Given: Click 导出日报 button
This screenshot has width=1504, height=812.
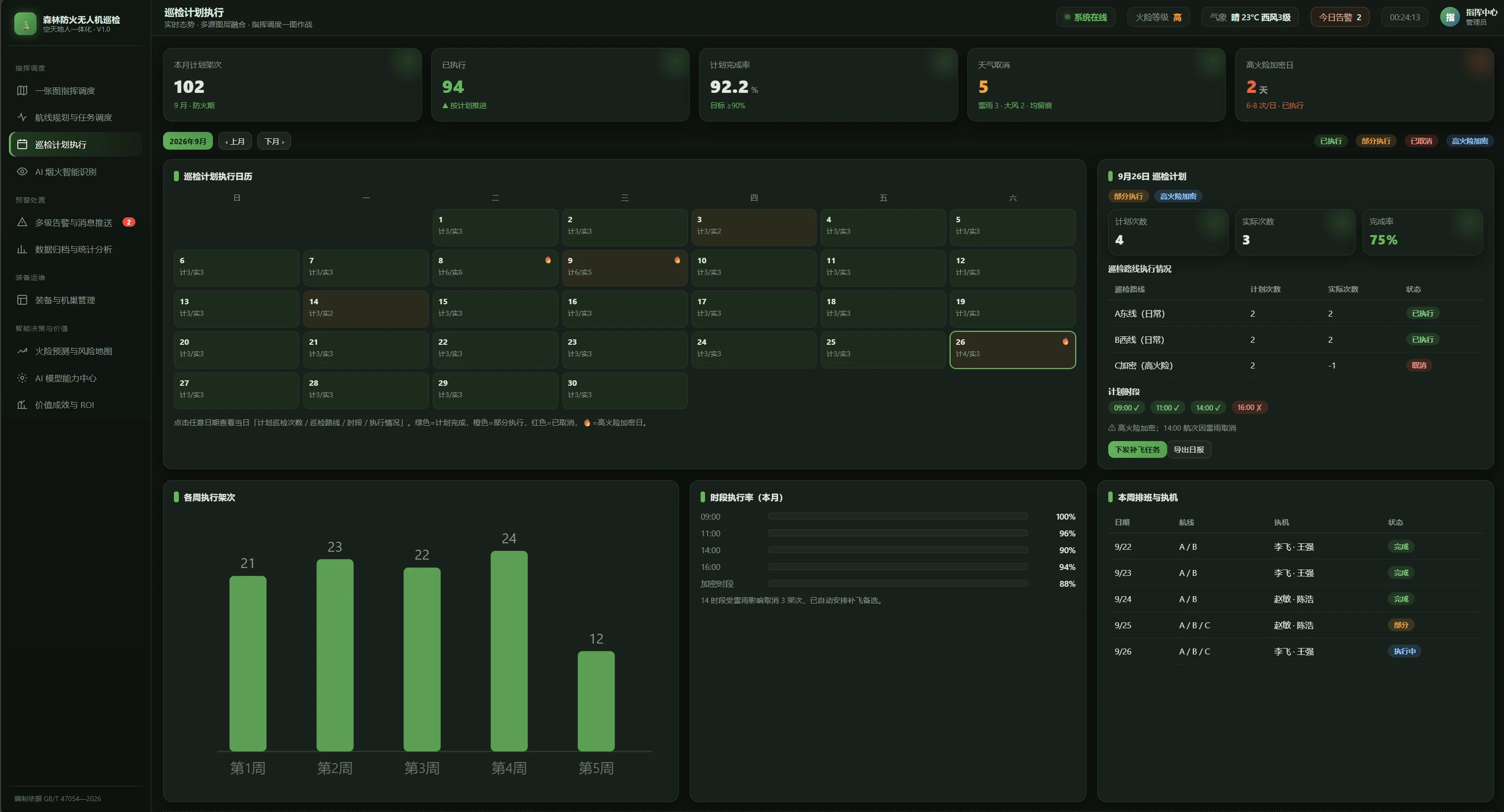Looking at the screenshot, I should [x=1188, y=449].
